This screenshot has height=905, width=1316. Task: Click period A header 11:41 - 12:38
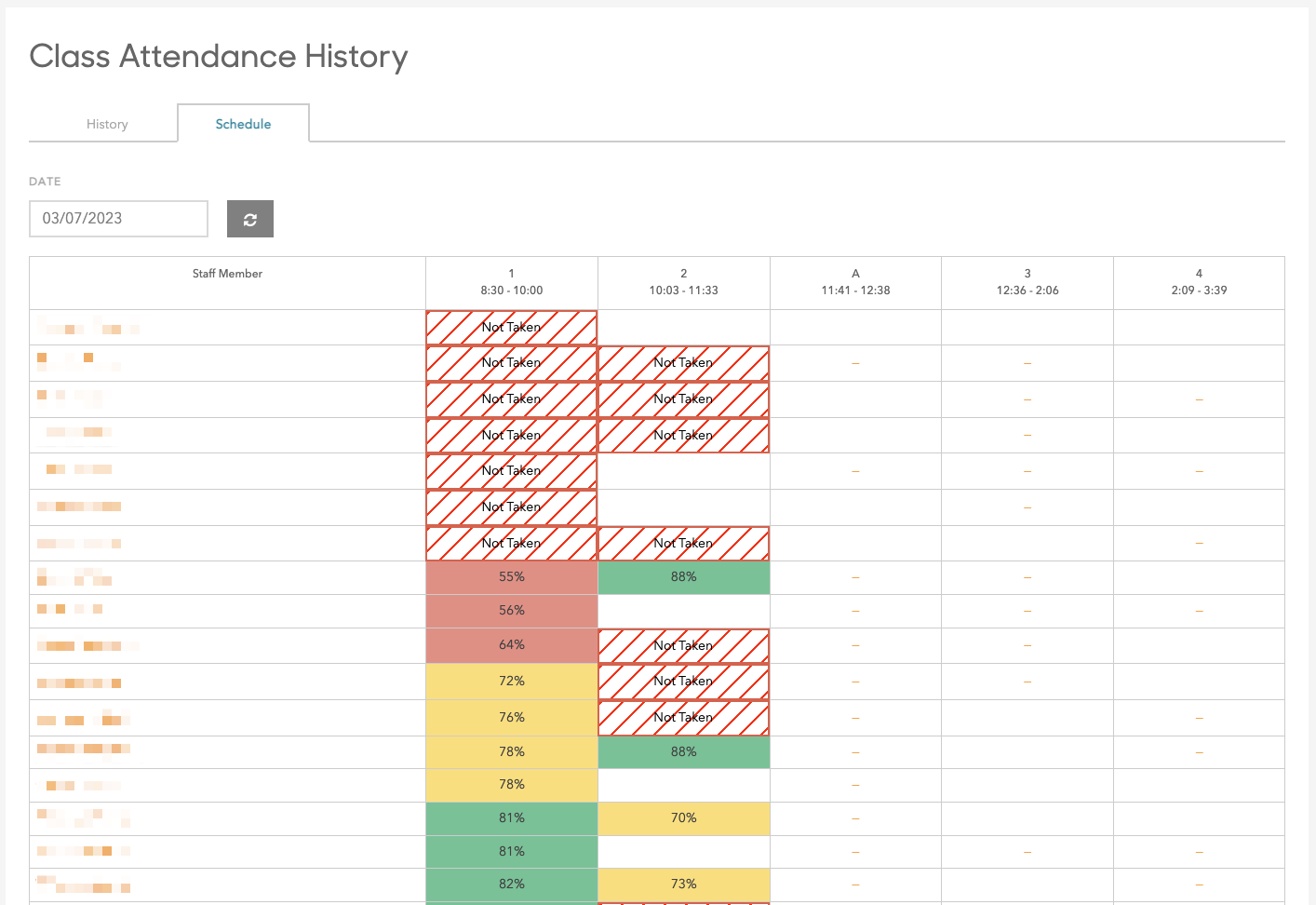point(855,282)
